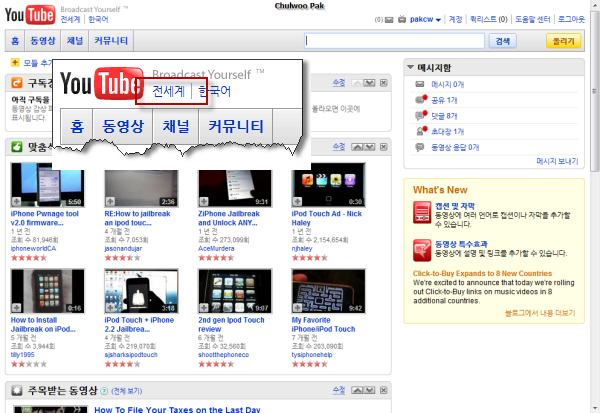Add iPhone Pwnage tool video to quicklist via plus icon
The image size is (600, 413).
tap(16, 201)
